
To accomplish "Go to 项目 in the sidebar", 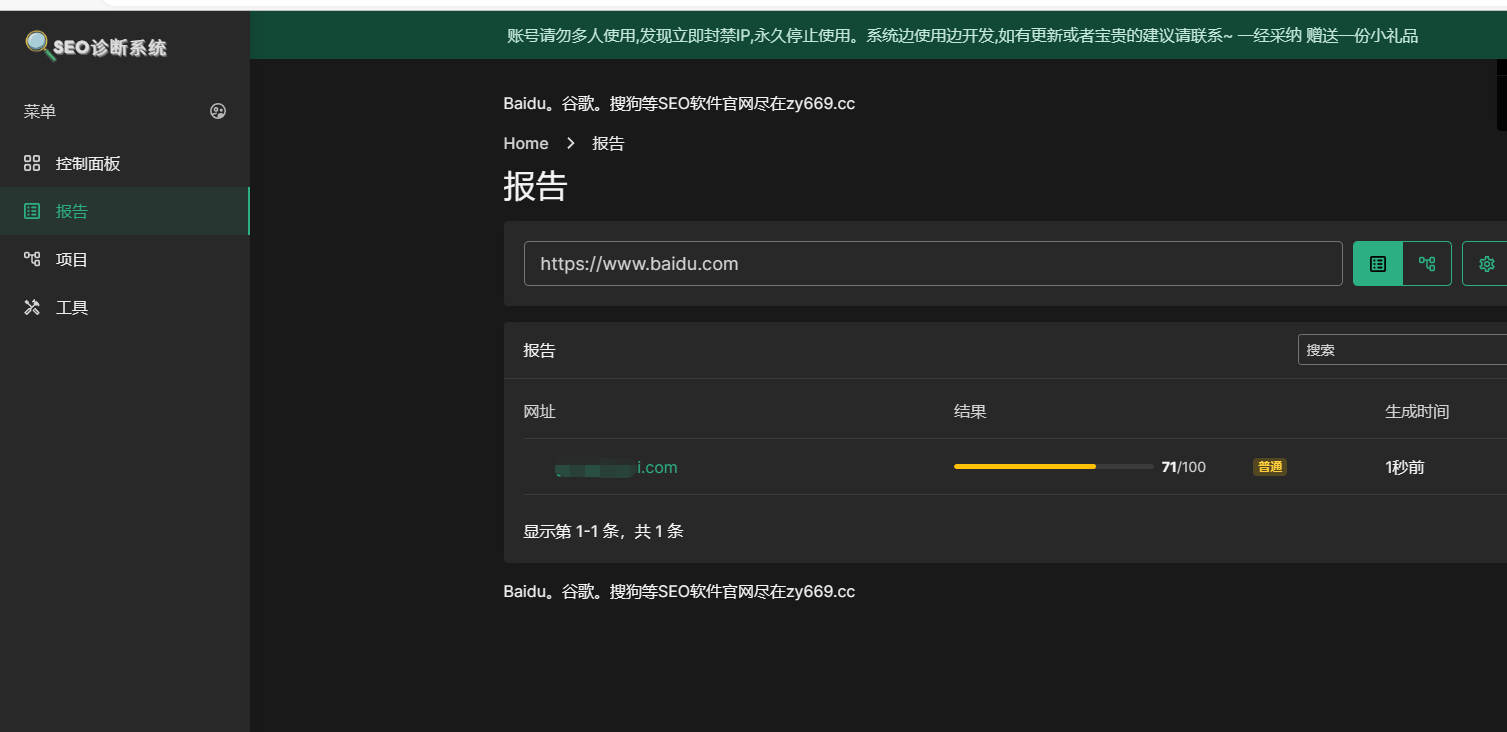I will point(72,260).
